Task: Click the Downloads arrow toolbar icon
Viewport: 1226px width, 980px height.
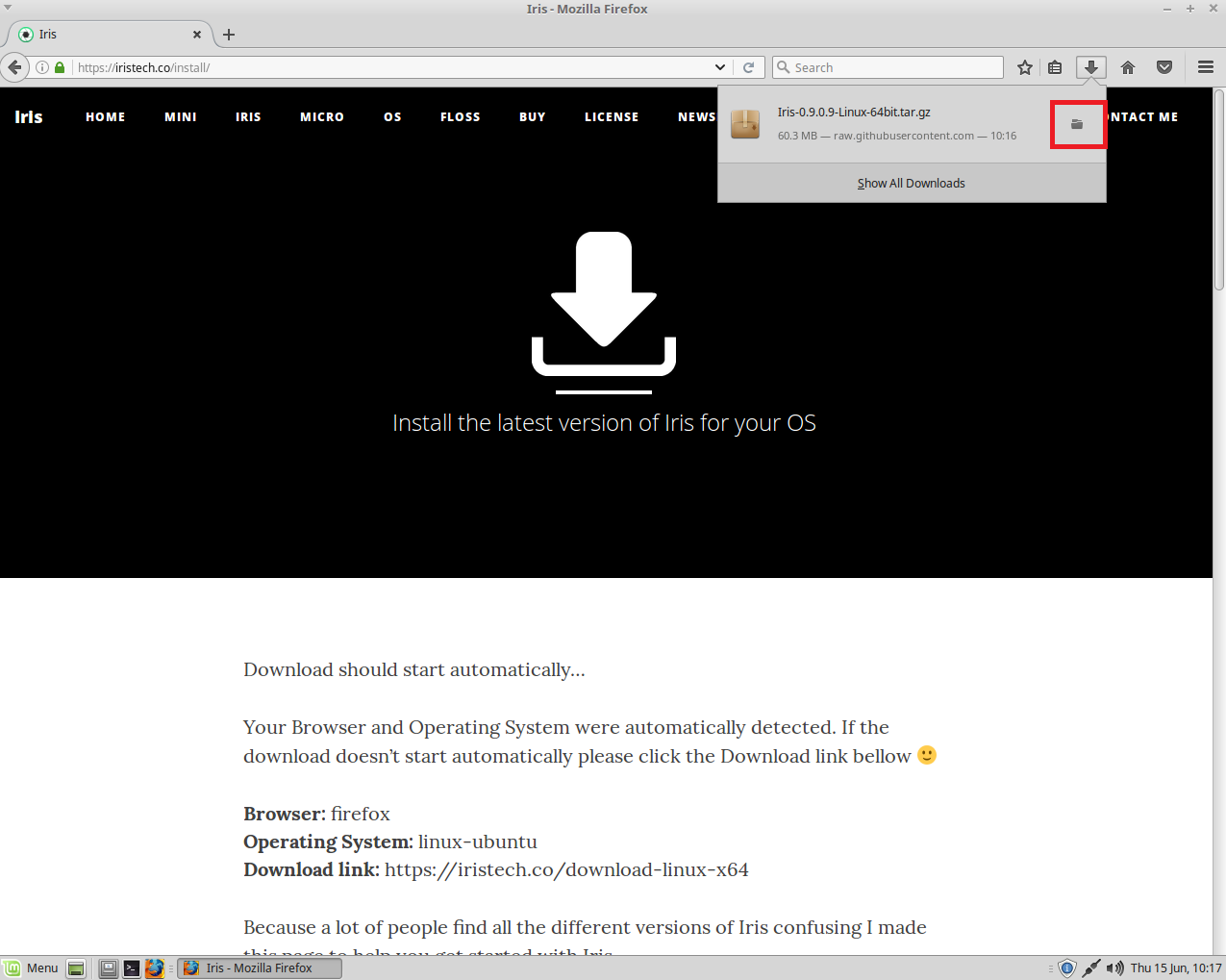Action: pos(1090,67)
